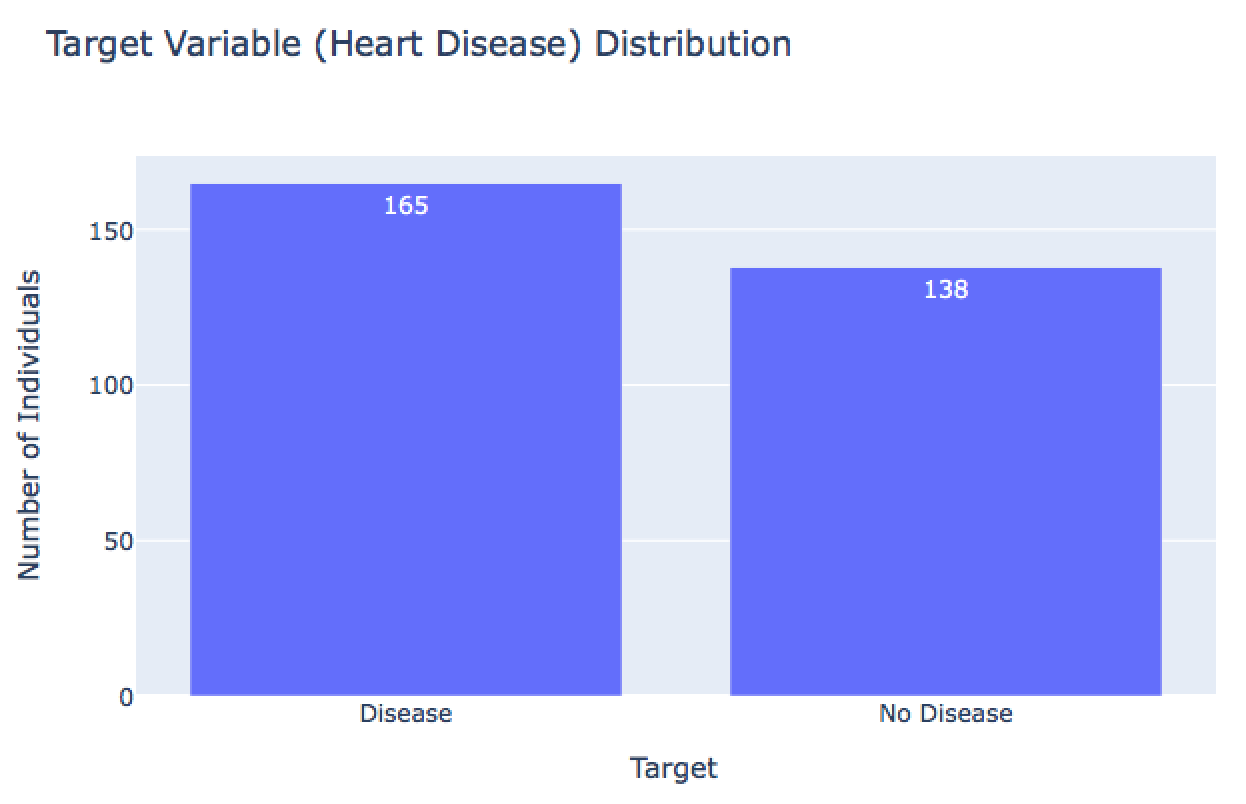Click the 50 gridline between the bars
Screen dimensions: 1246x804
(676, 541)
